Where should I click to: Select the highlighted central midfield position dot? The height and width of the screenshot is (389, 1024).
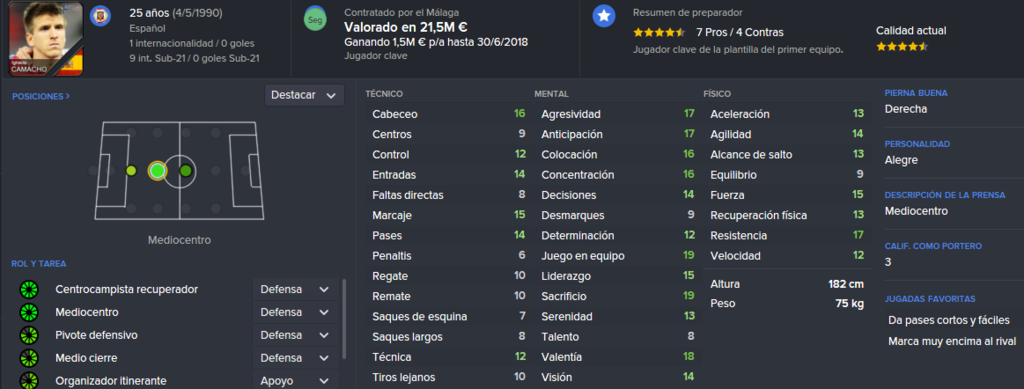pos(157,171)
